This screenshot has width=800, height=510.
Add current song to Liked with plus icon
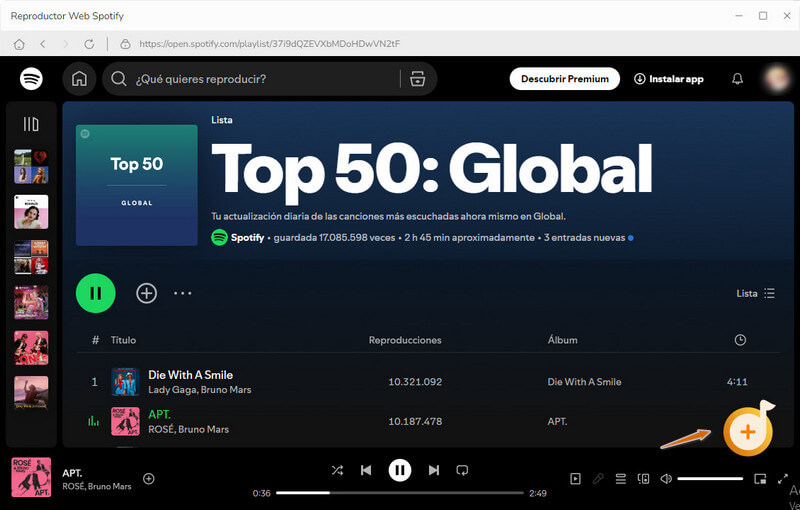click(x=148, y=479)
